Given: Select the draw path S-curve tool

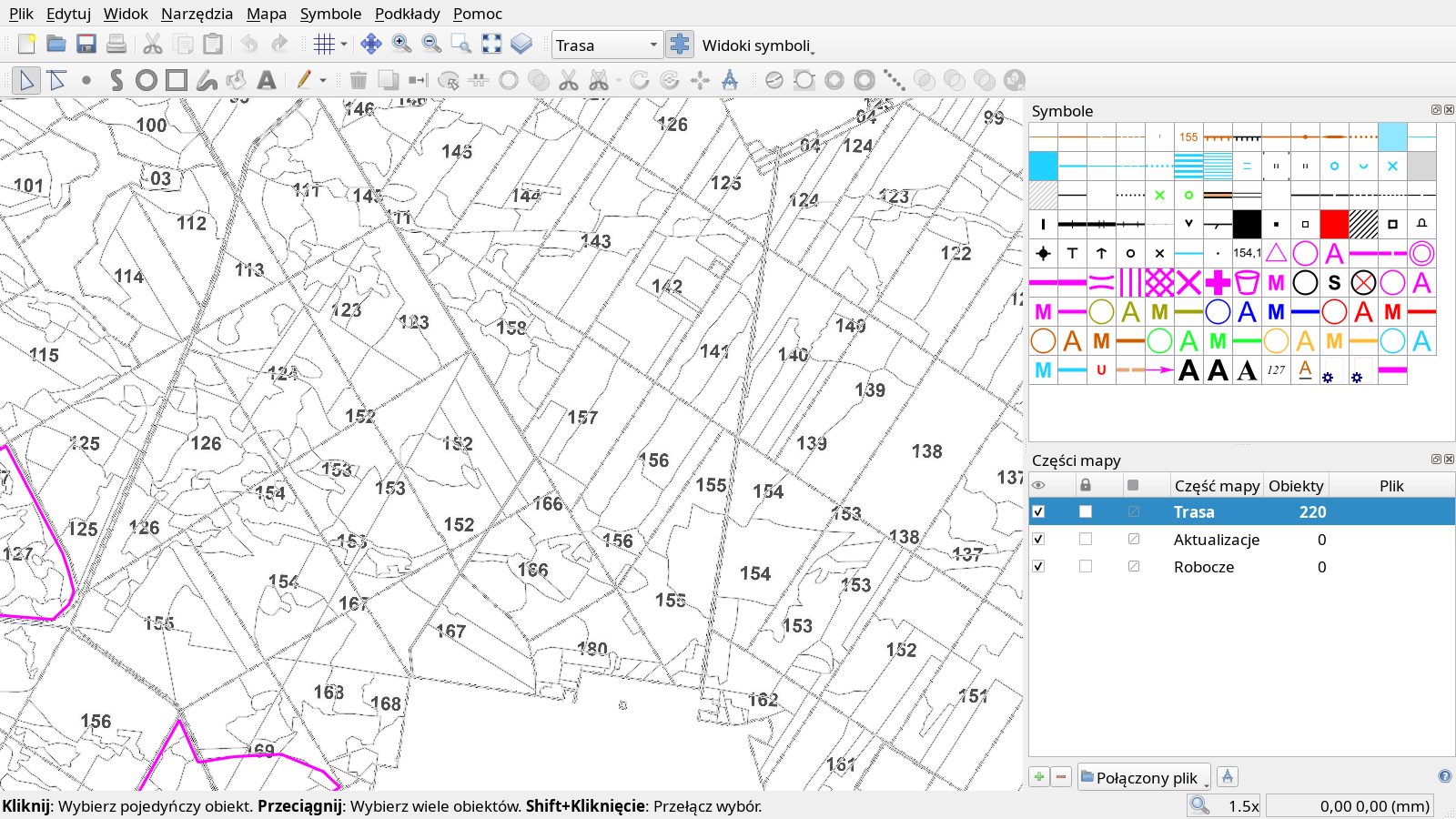Looking at the screenshot, I should 116,80.
